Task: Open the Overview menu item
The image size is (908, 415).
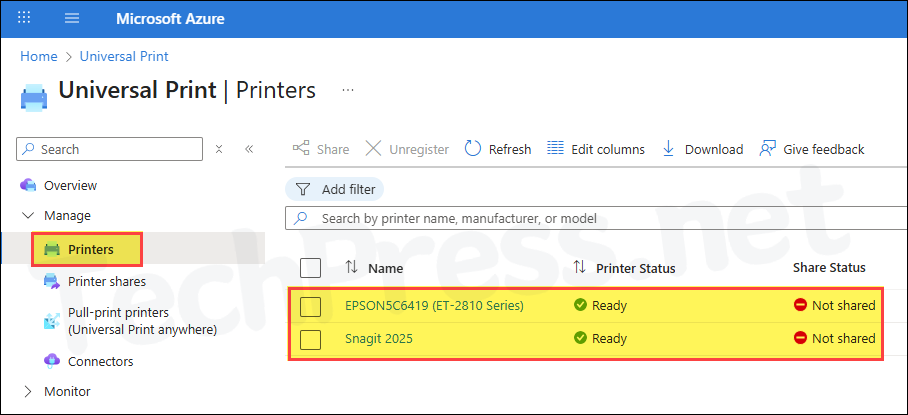Action: tap(71, 186)
